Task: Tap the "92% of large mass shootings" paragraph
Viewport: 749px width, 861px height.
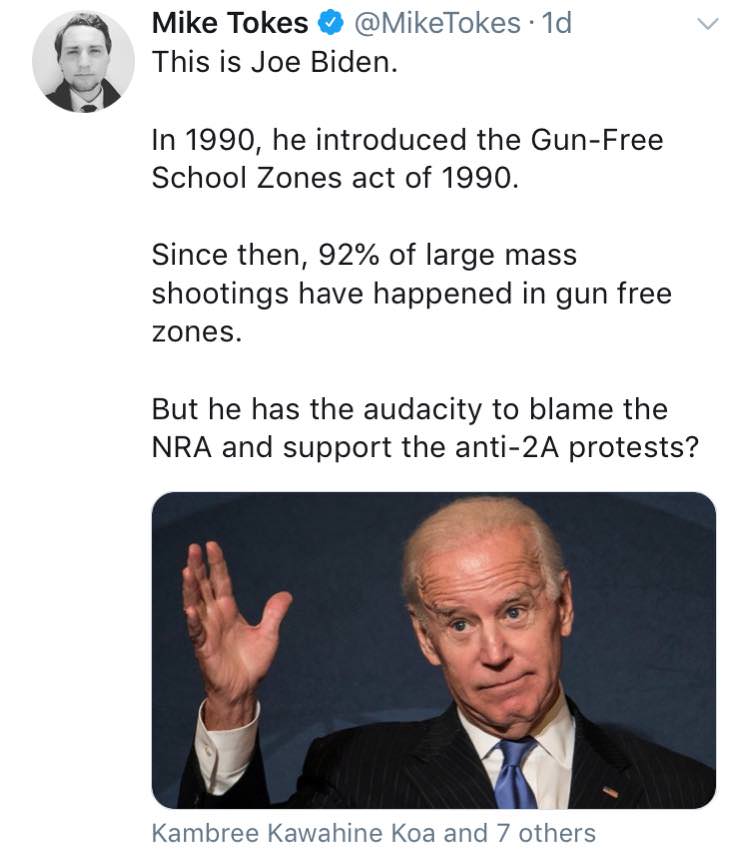Action: coord(412,293)
